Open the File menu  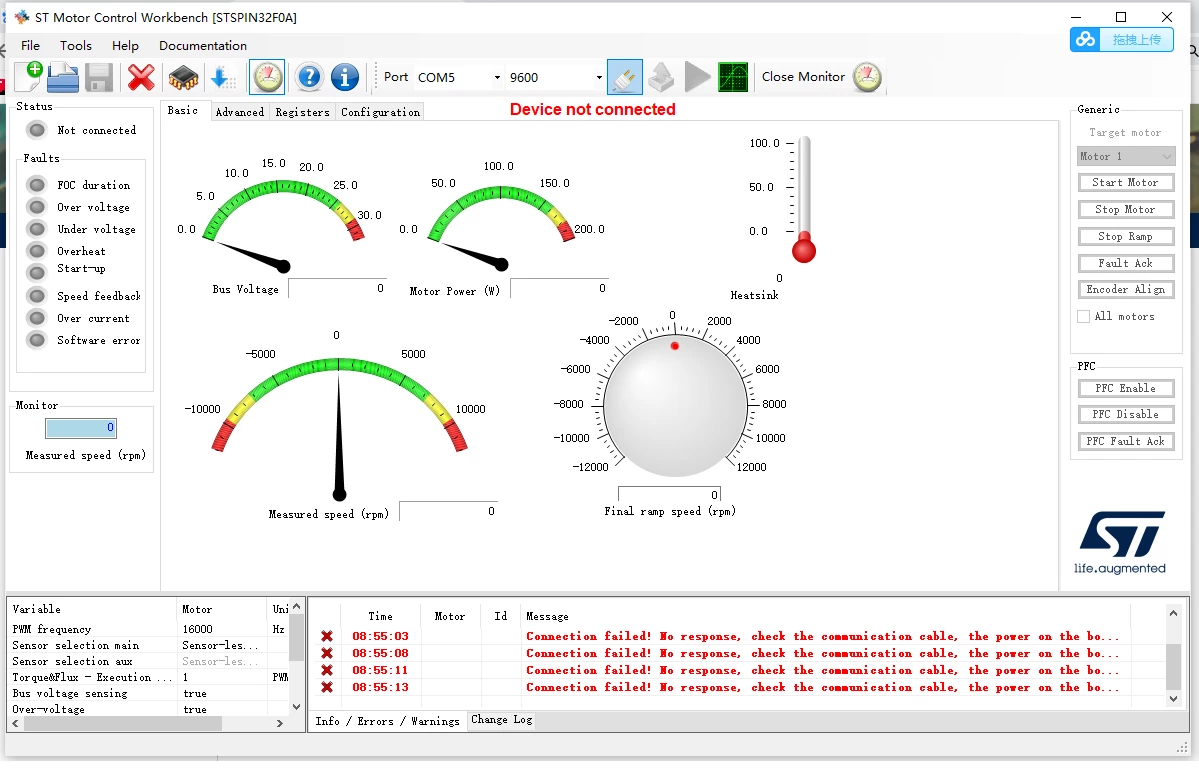tap(31, 46)
